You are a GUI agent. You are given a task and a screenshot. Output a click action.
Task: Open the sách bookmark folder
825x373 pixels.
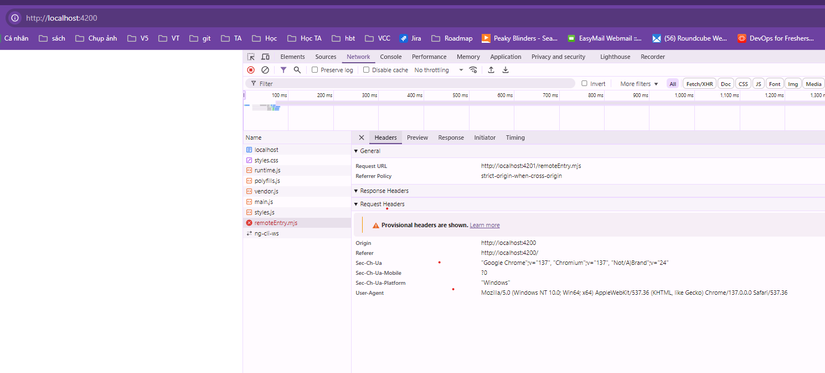click(x=52, y=38)
